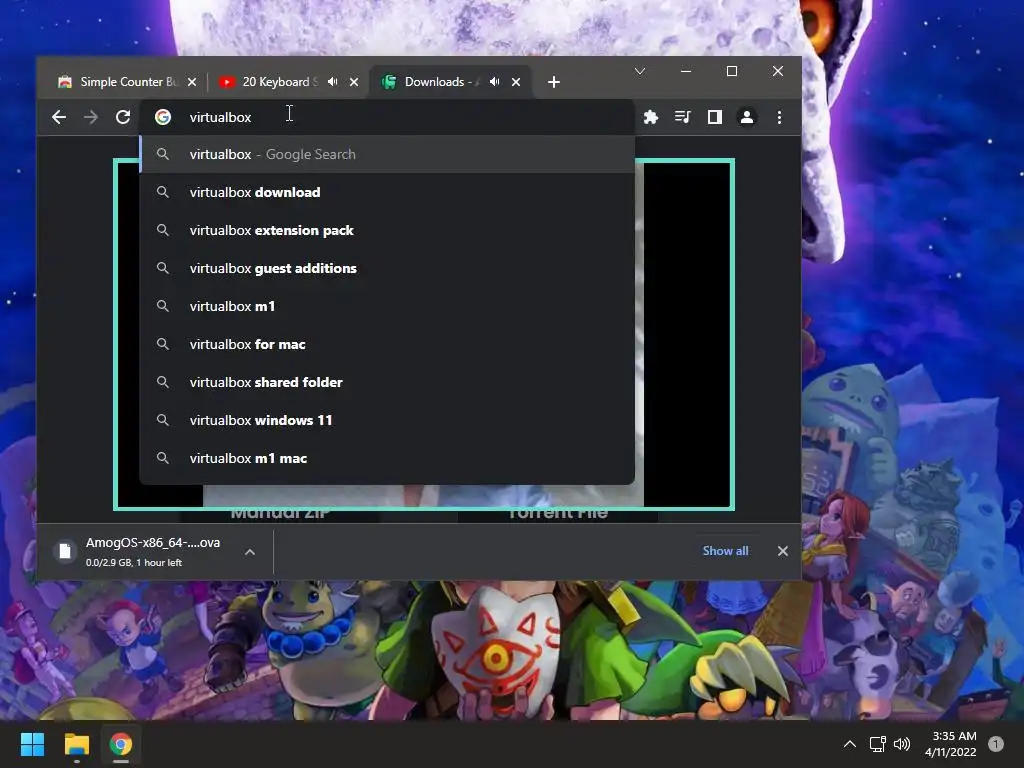Select the virtualbox download suggestion

(387, 193)
